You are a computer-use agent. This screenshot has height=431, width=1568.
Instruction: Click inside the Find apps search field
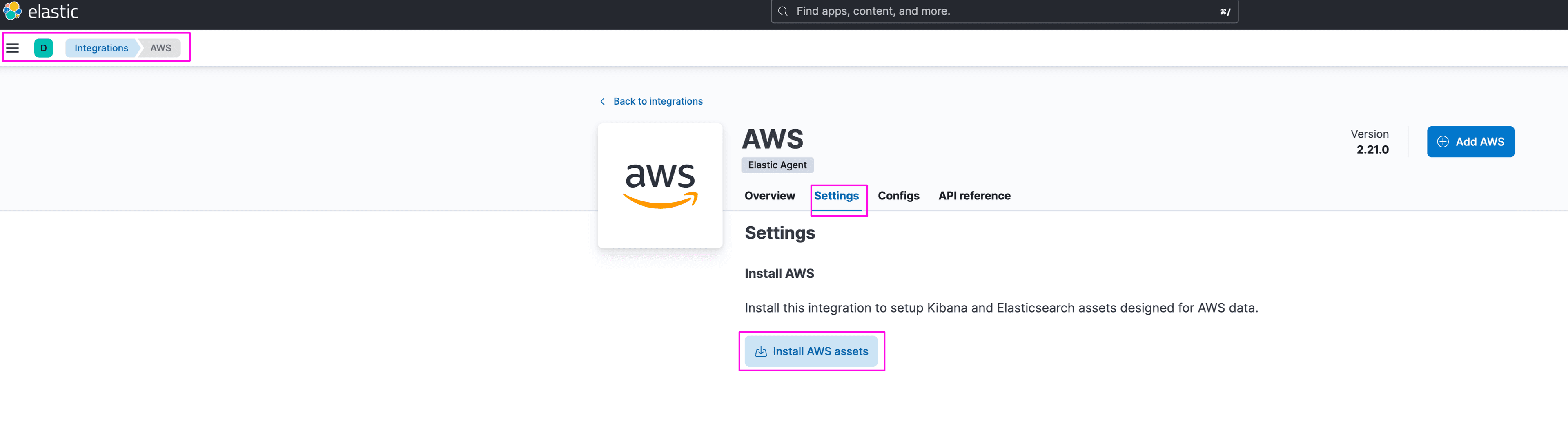pos(974,11)
